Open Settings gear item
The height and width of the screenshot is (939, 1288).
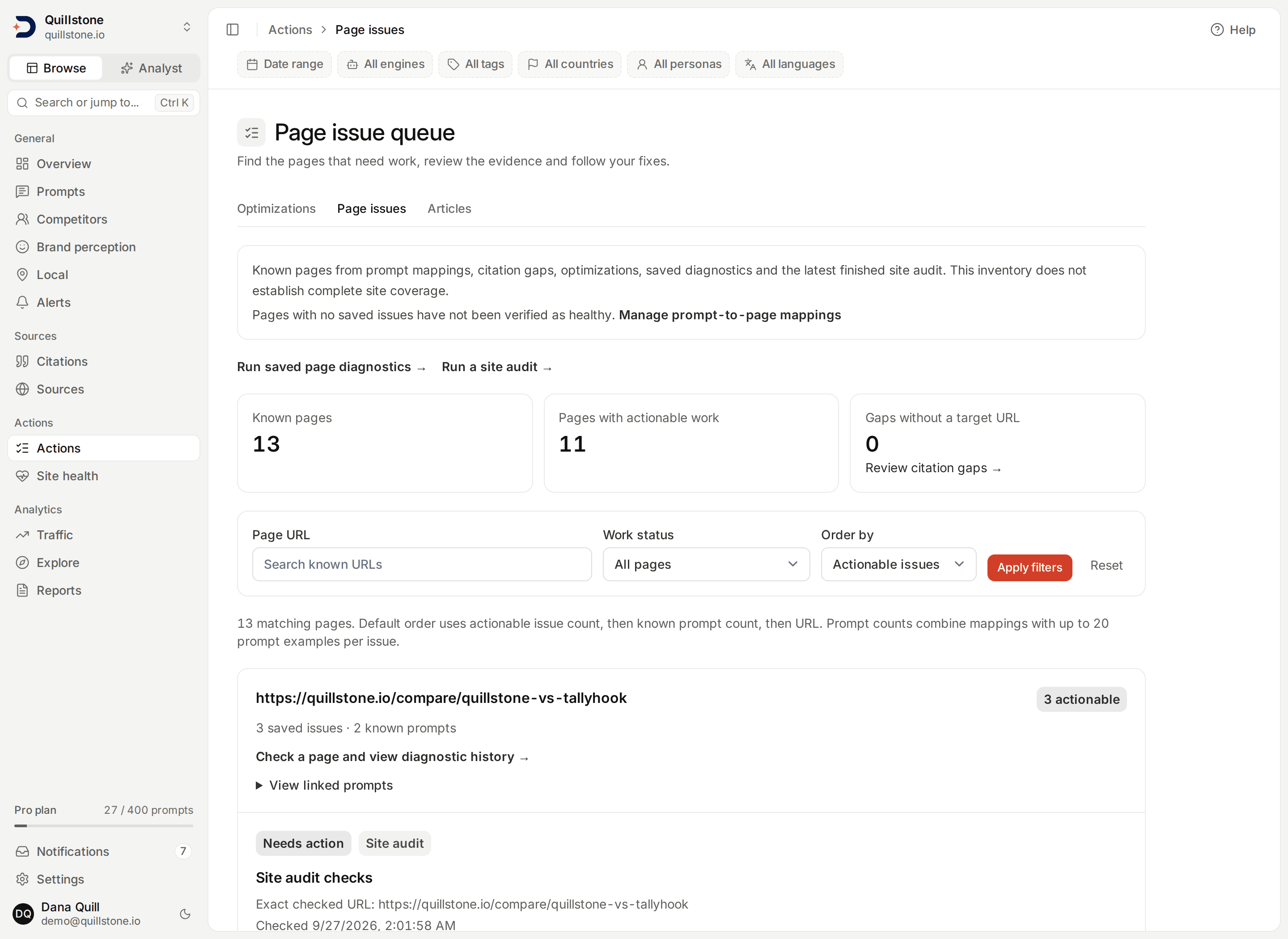pyautogui.click(x=103, y=880)
